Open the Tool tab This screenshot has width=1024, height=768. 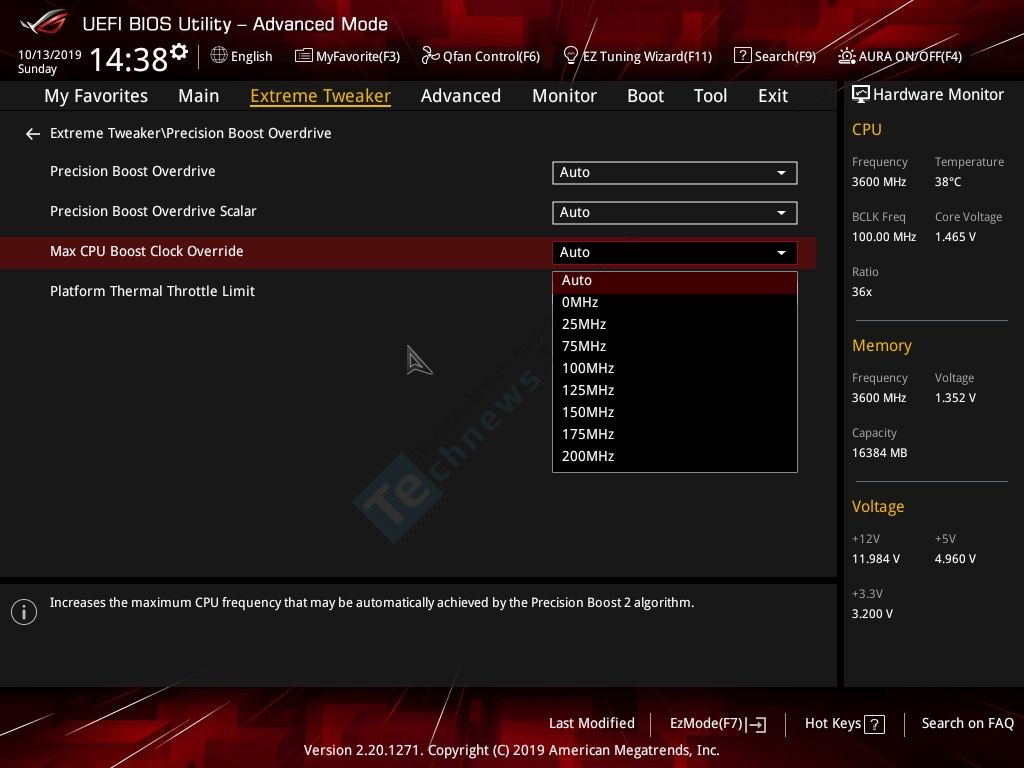pyautogui.click(x=711, y=96)
